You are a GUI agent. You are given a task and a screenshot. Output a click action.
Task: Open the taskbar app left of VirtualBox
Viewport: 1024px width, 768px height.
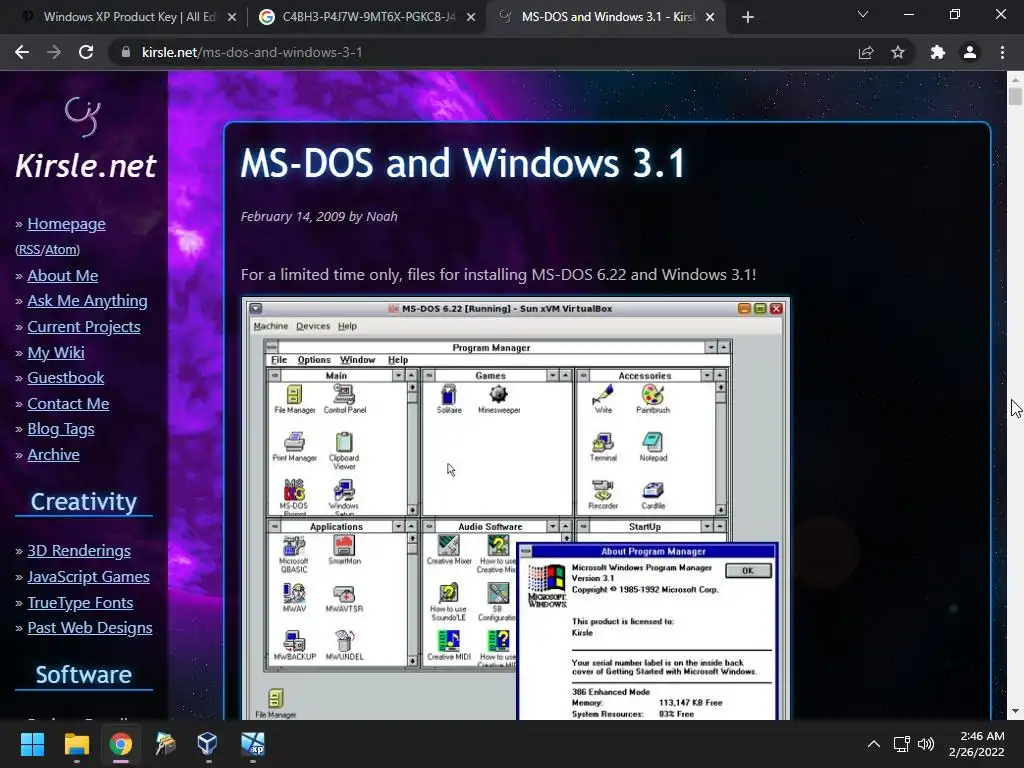click(165, 744)
